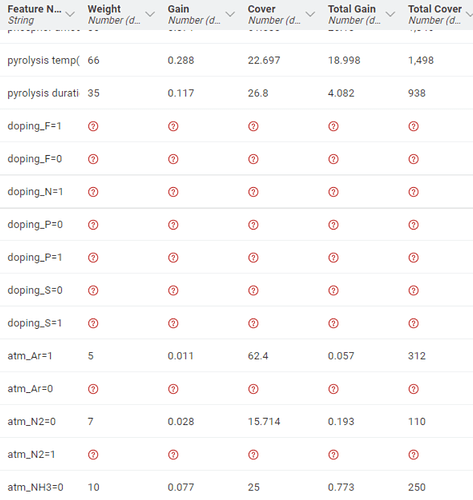Expand the Cover column header menu
The image size is (473, 500).
310,14
